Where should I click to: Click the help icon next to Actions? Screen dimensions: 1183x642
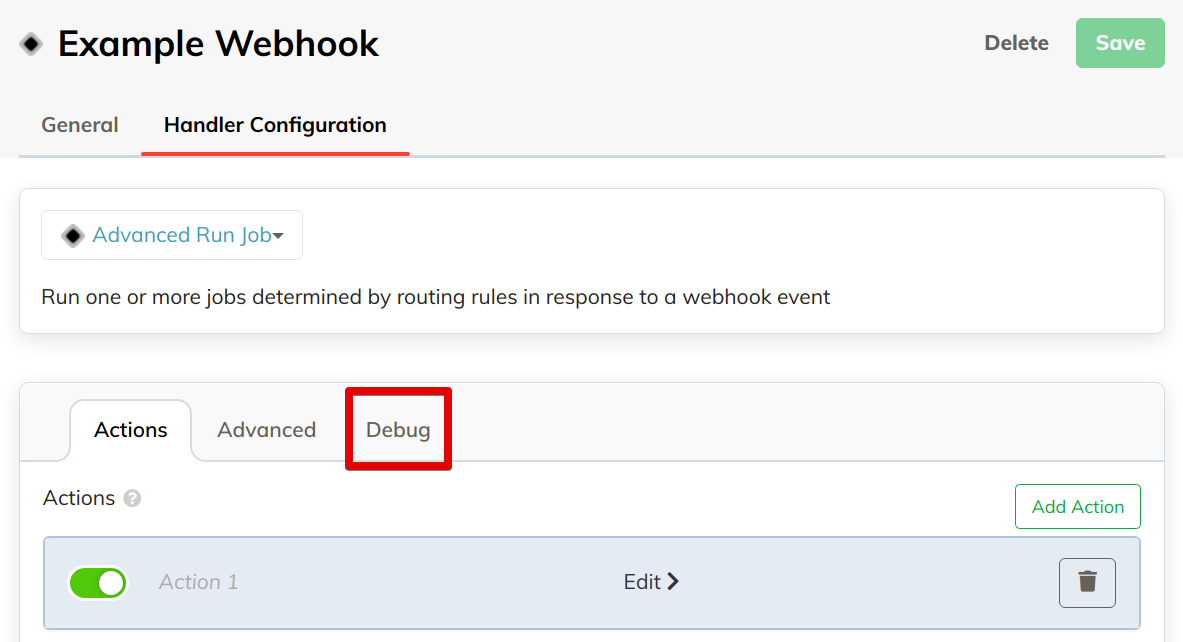(x=132, y=499)
